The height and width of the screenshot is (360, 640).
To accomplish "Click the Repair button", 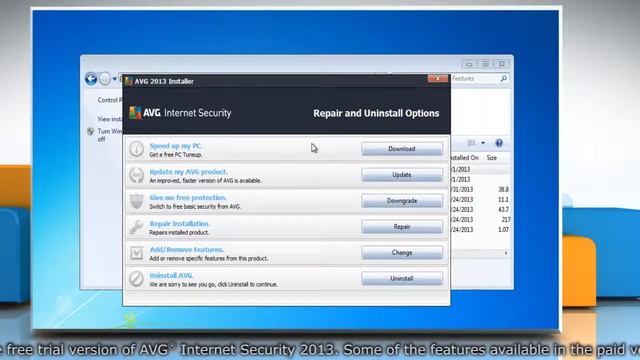I will point(402,227).
